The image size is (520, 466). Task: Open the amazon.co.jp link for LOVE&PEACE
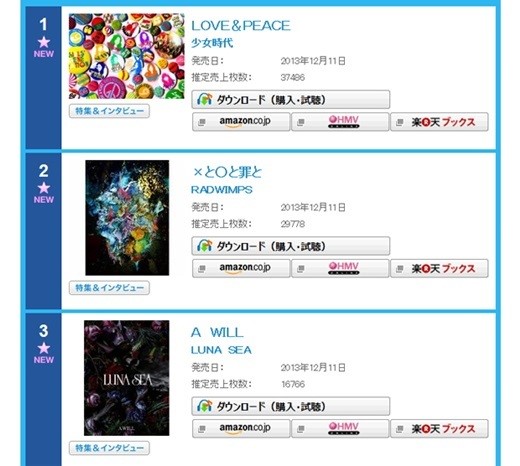(241, 122)
